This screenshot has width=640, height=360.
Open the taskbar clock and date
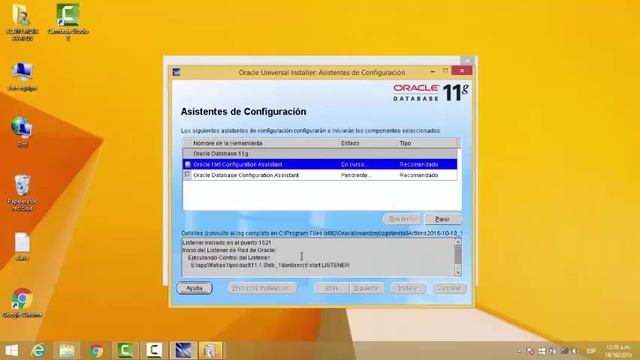618,351
